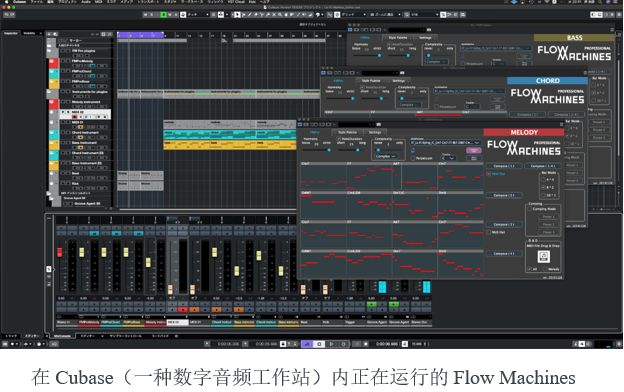Open Settings tab in Melody window

(x=375, y=132)
